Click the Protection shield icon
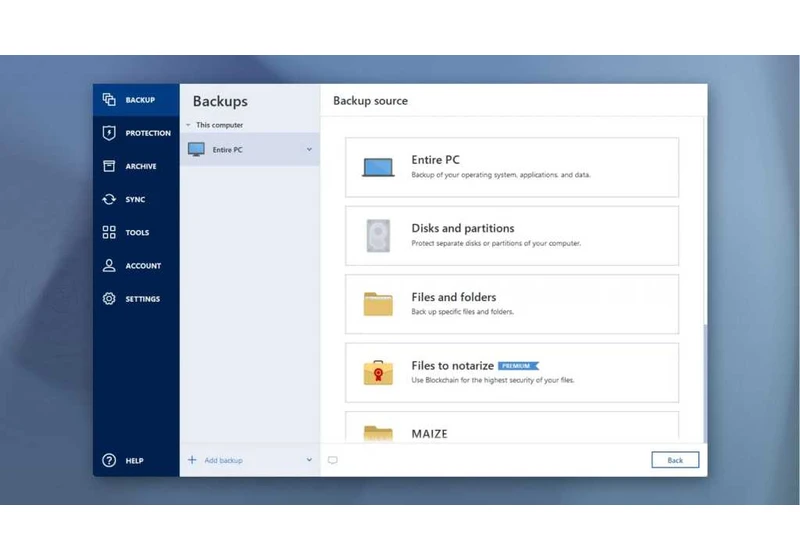 click(x=109, y=133)
